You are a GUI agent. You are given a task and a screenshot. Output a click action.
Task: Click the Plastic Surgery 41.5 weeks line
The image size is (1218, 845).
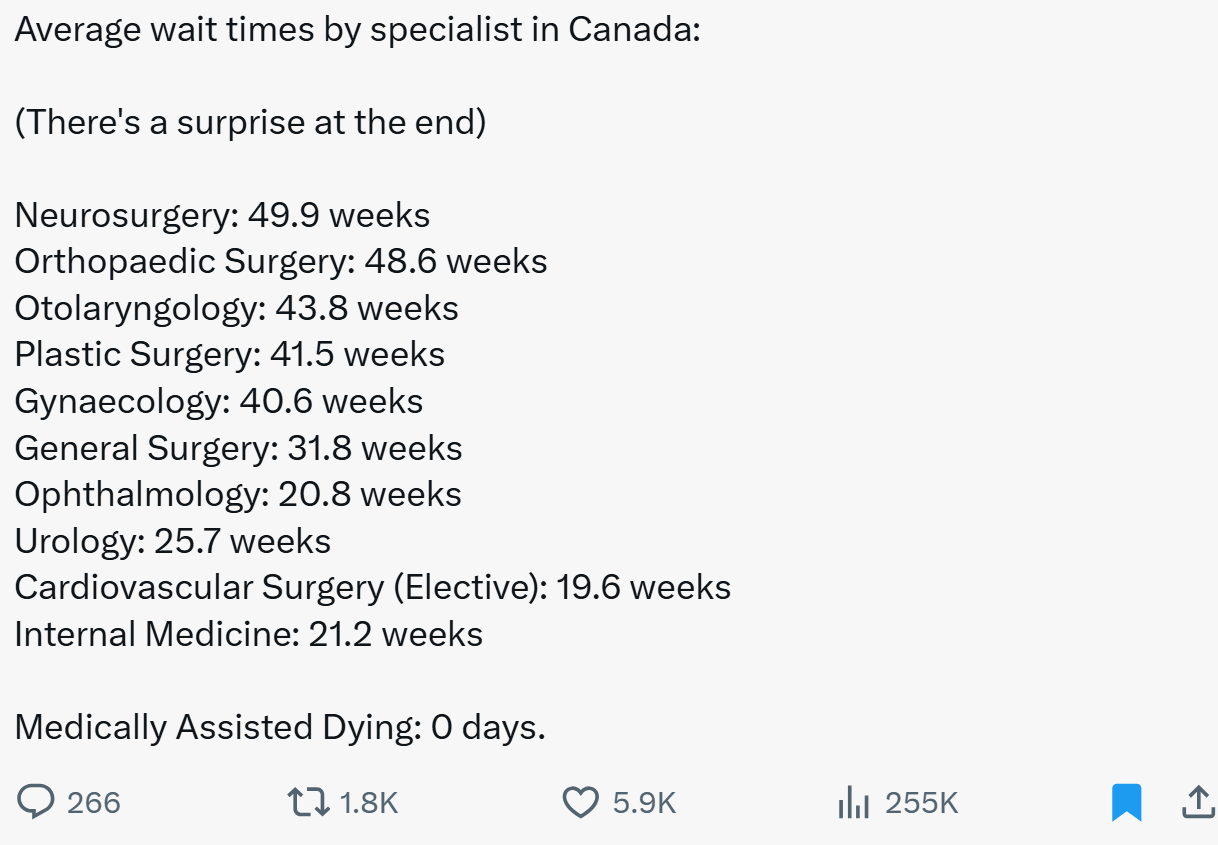(230, 354)
